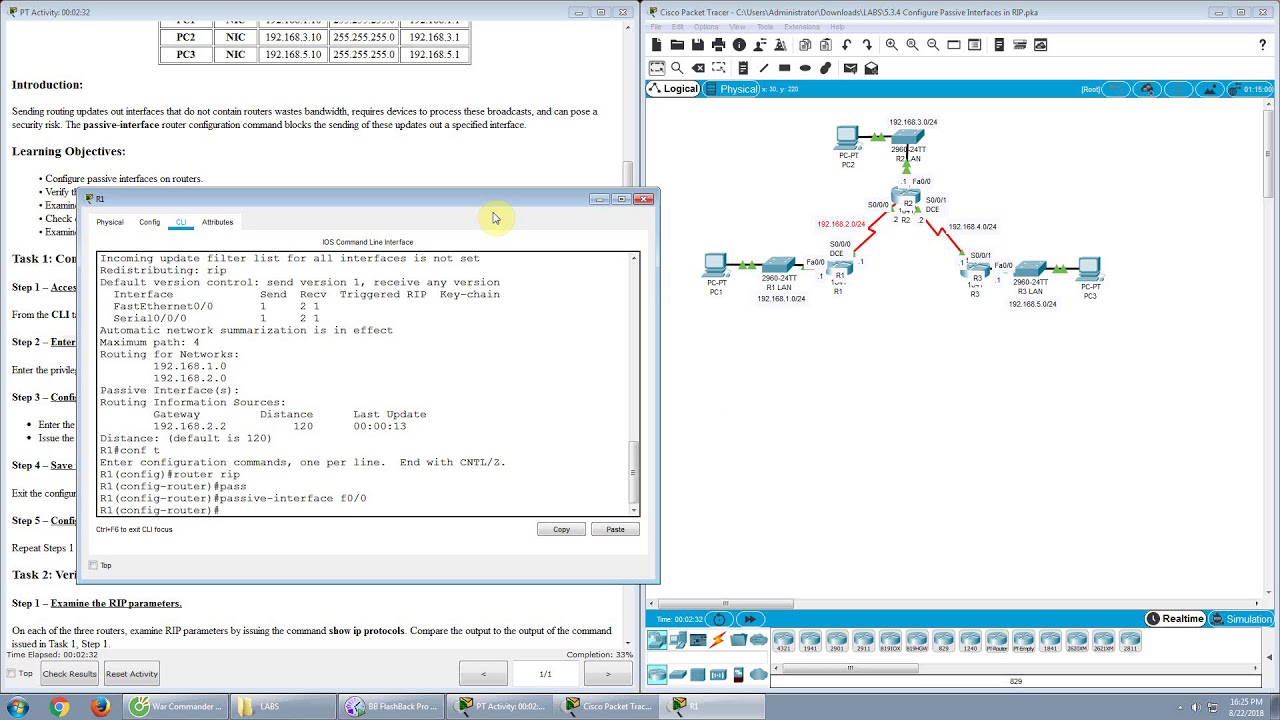1280x720 pixels.
Task: Click the Save (floppy disk) icon in Packet Tracer
Action: pyautogui.click(x=698, y=45)
